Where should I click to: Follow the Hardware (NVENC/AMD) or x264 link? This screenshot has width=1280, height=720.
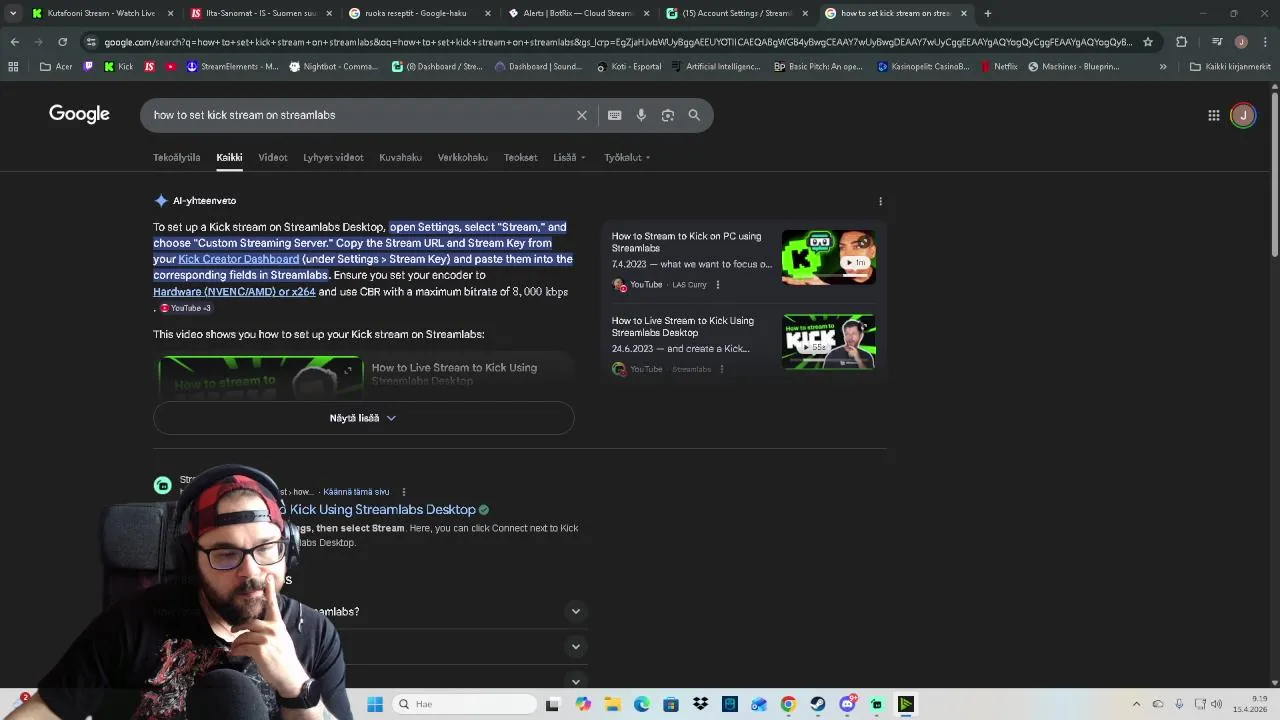pyautogui.click(x=234, y=292)
